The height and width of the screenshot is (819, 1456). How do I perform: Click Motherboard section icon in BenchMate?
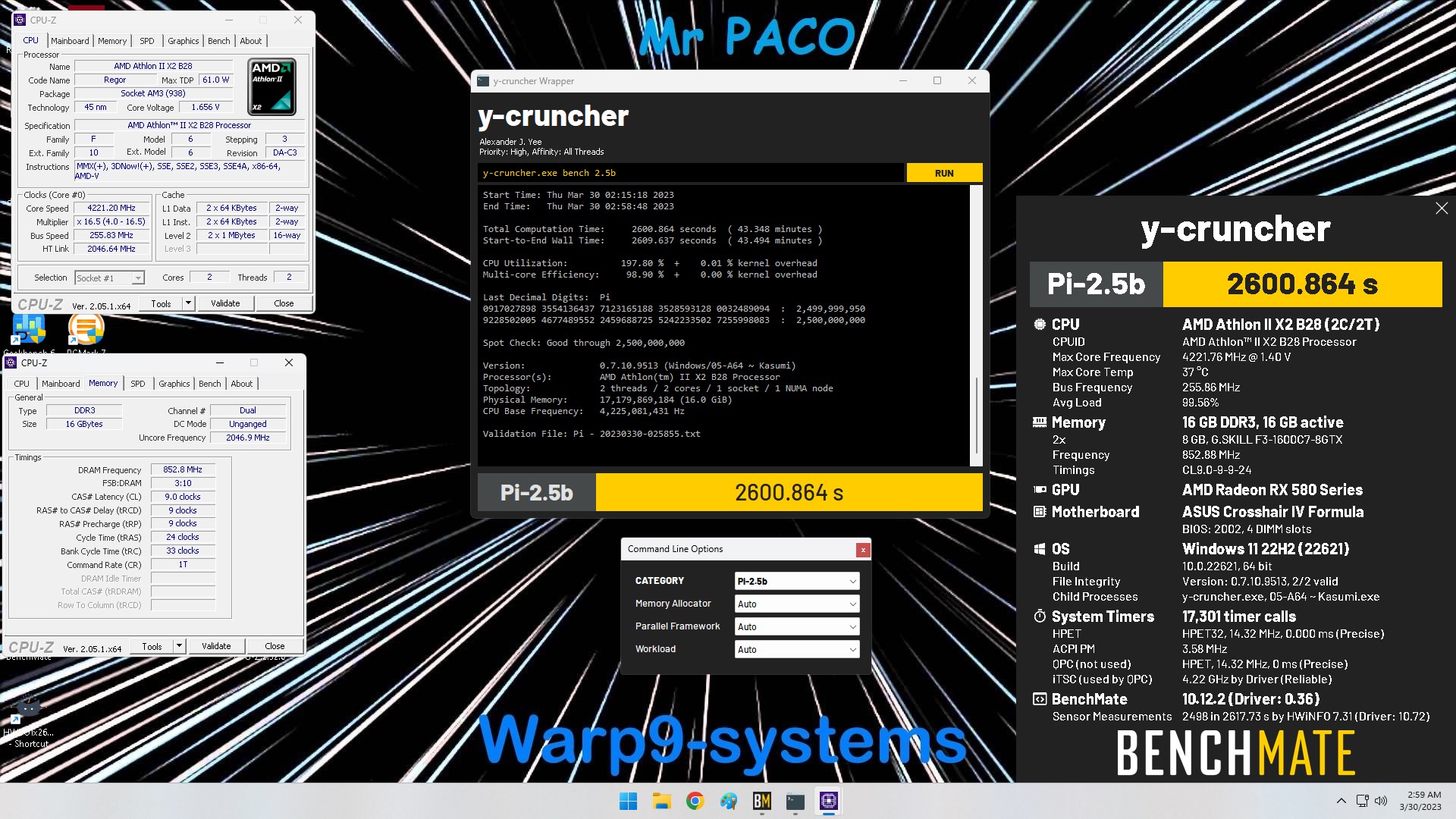tap(1040, 512)
